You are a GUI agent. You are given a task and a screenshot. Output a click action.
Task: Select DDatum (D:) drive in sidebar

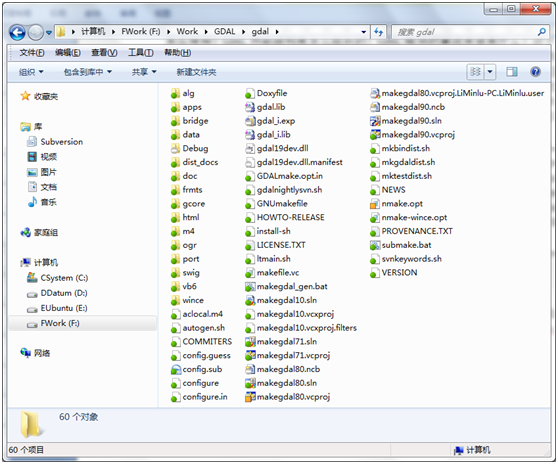click(57, 293)
